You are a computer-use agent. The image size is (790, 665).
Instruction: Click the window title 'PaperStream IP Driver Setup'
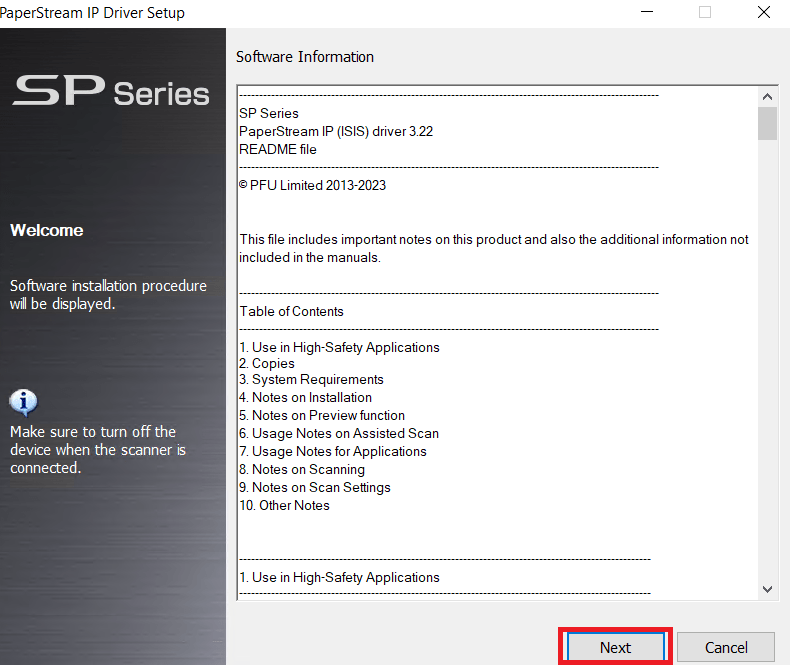[x=92, y=12]
